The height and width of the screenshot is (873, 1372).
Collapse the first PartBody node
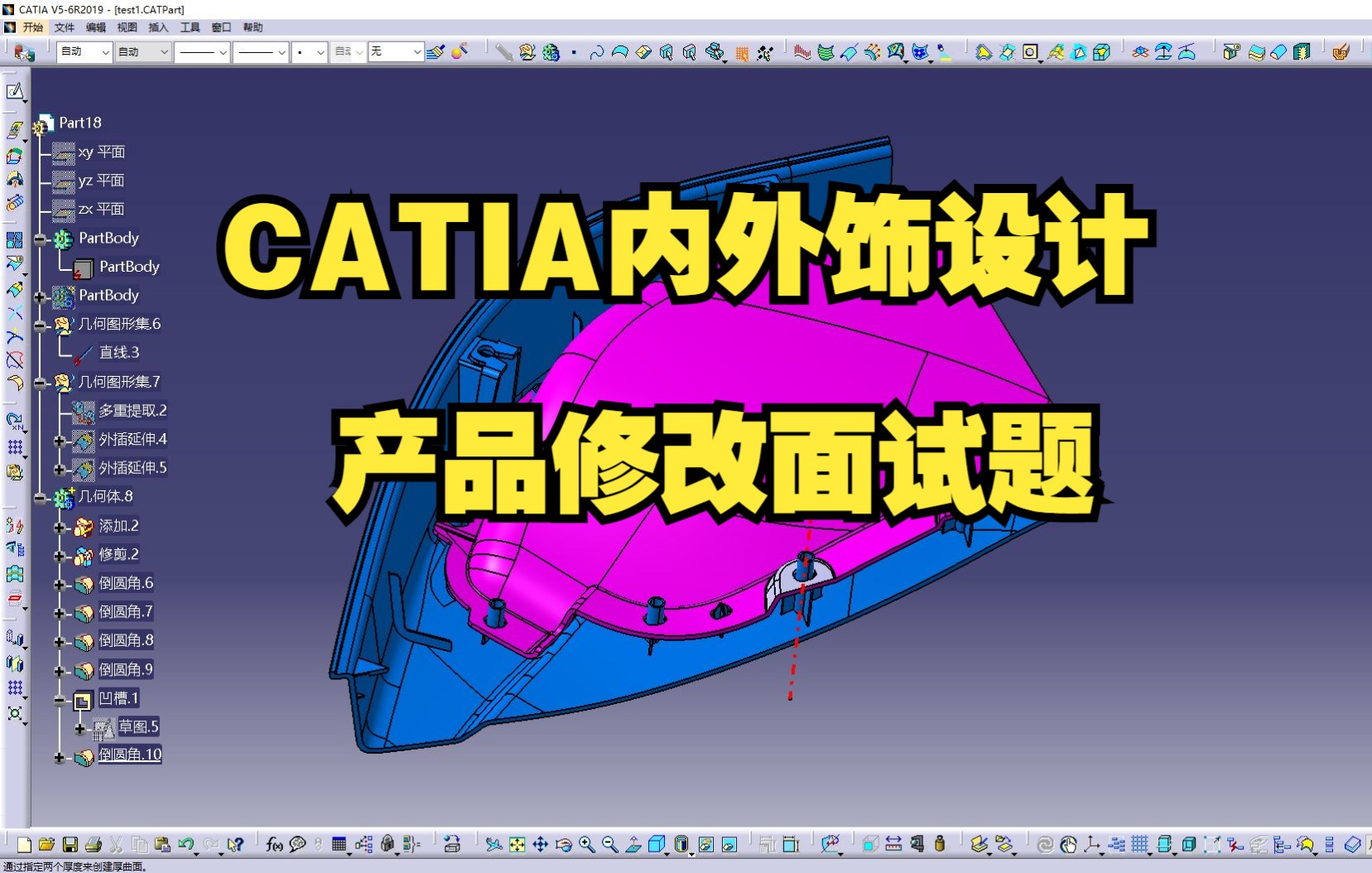pos(40,239)
